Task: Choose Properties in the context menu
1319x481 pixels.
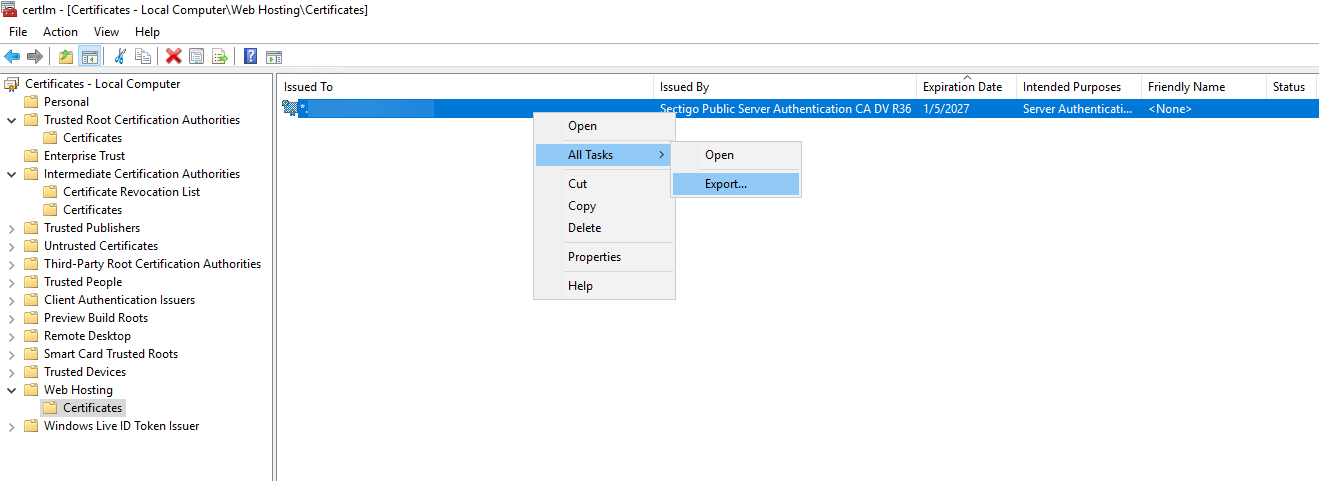Action: (x=604, y=257)
